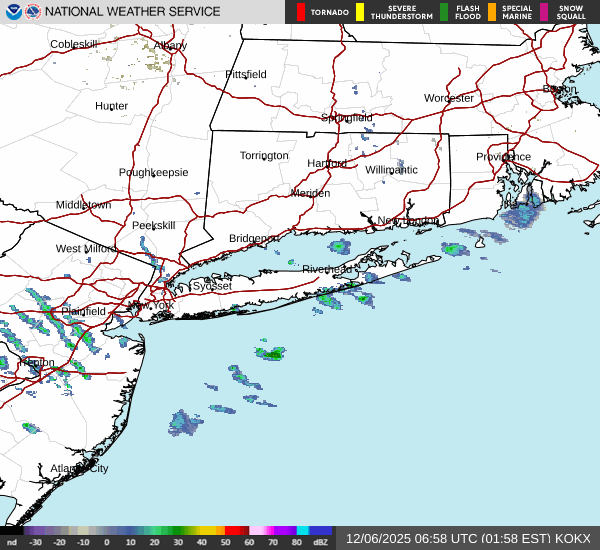
Task: Click the NOAA logo icon
Action: pyautogui.click(x=13, y=12)
